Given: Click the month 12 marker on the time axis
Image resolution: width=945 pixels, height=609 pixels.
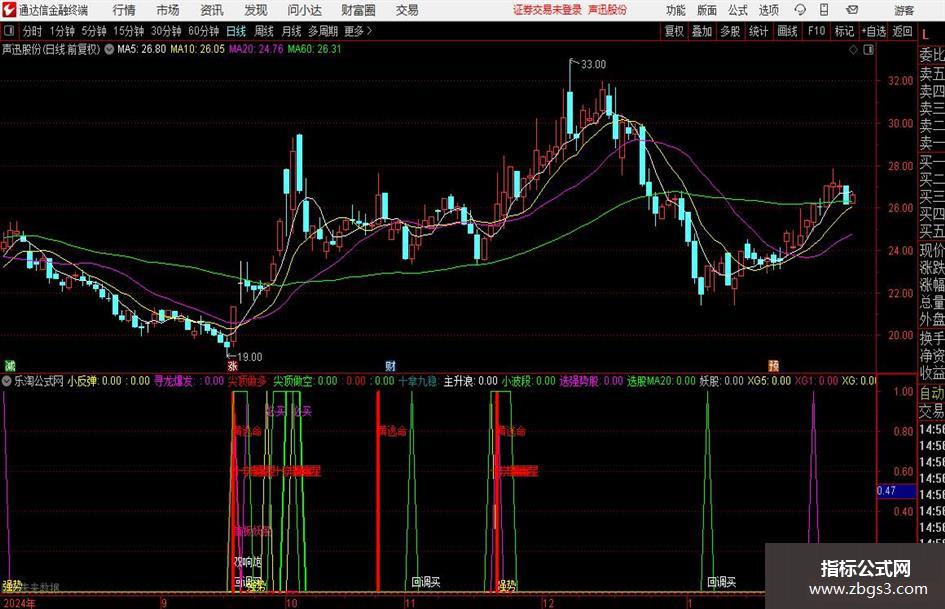Looking at the screenshot, I should tap(548, 603).
